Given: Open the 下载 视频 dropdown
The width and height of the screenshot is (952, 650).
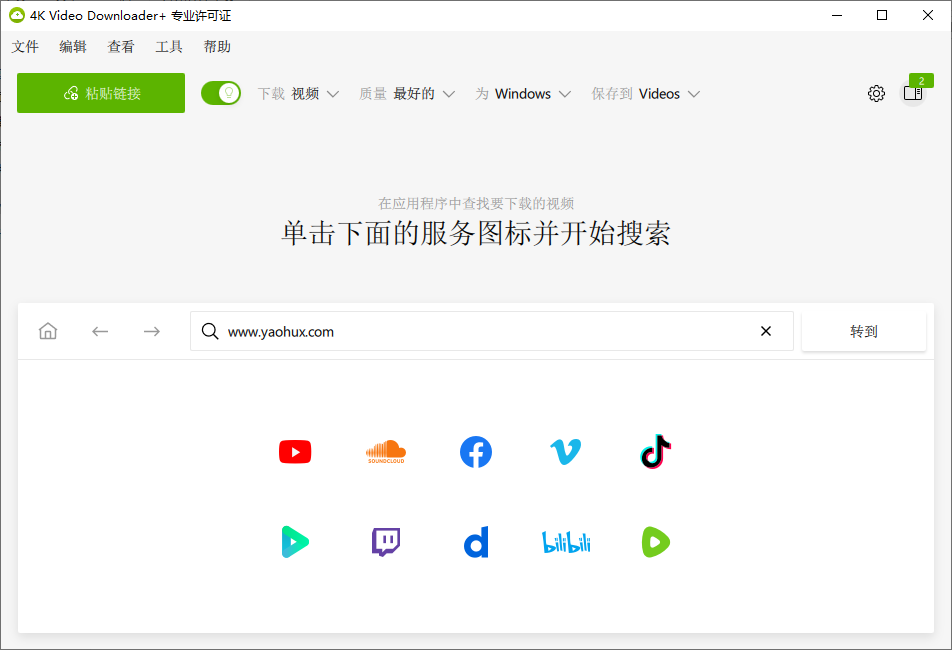Looking at the screenshot, I should [298, 93].
